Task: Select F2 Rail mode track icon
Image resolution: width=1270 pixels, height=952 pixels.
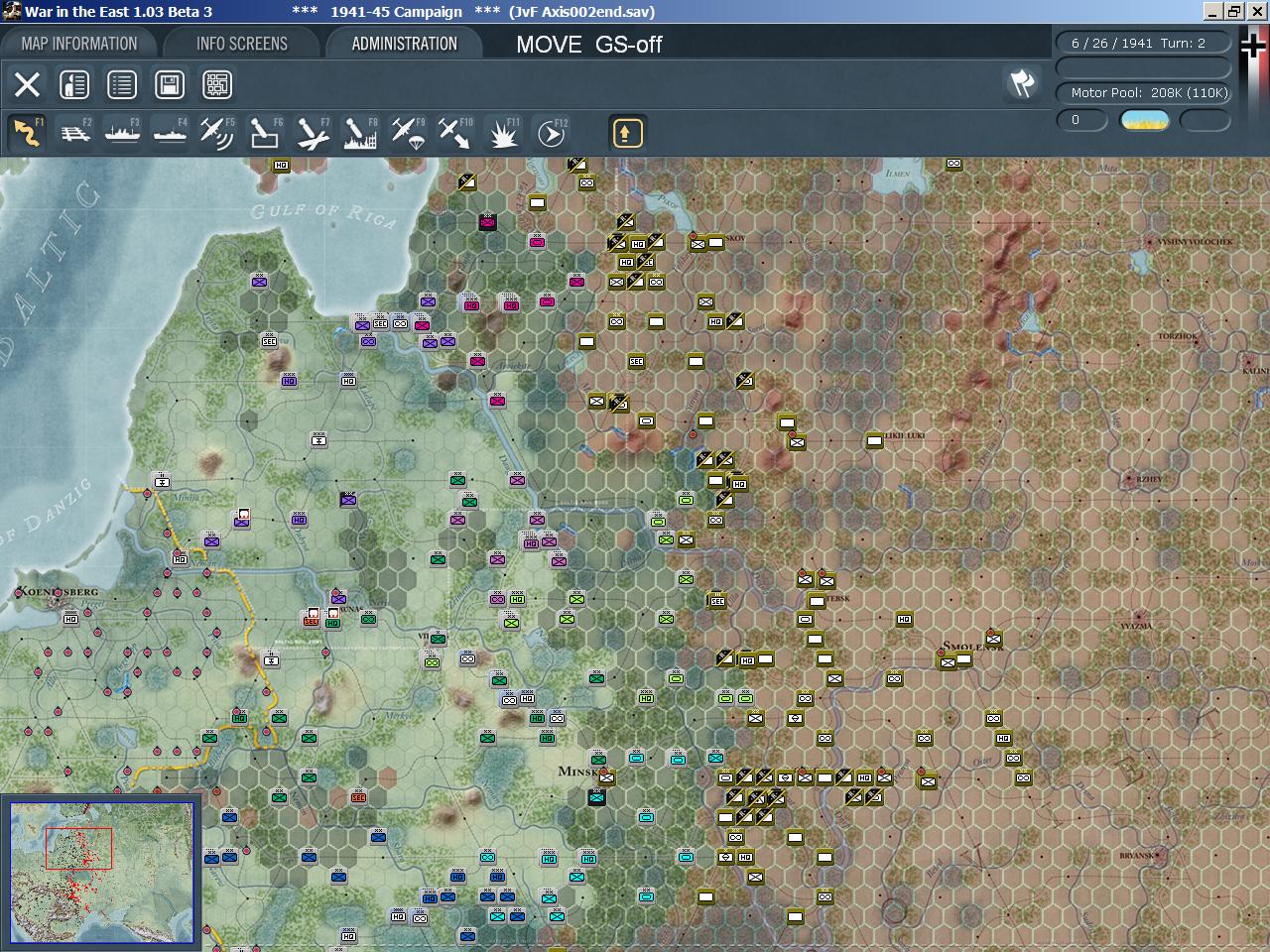Action: [74, 132]
